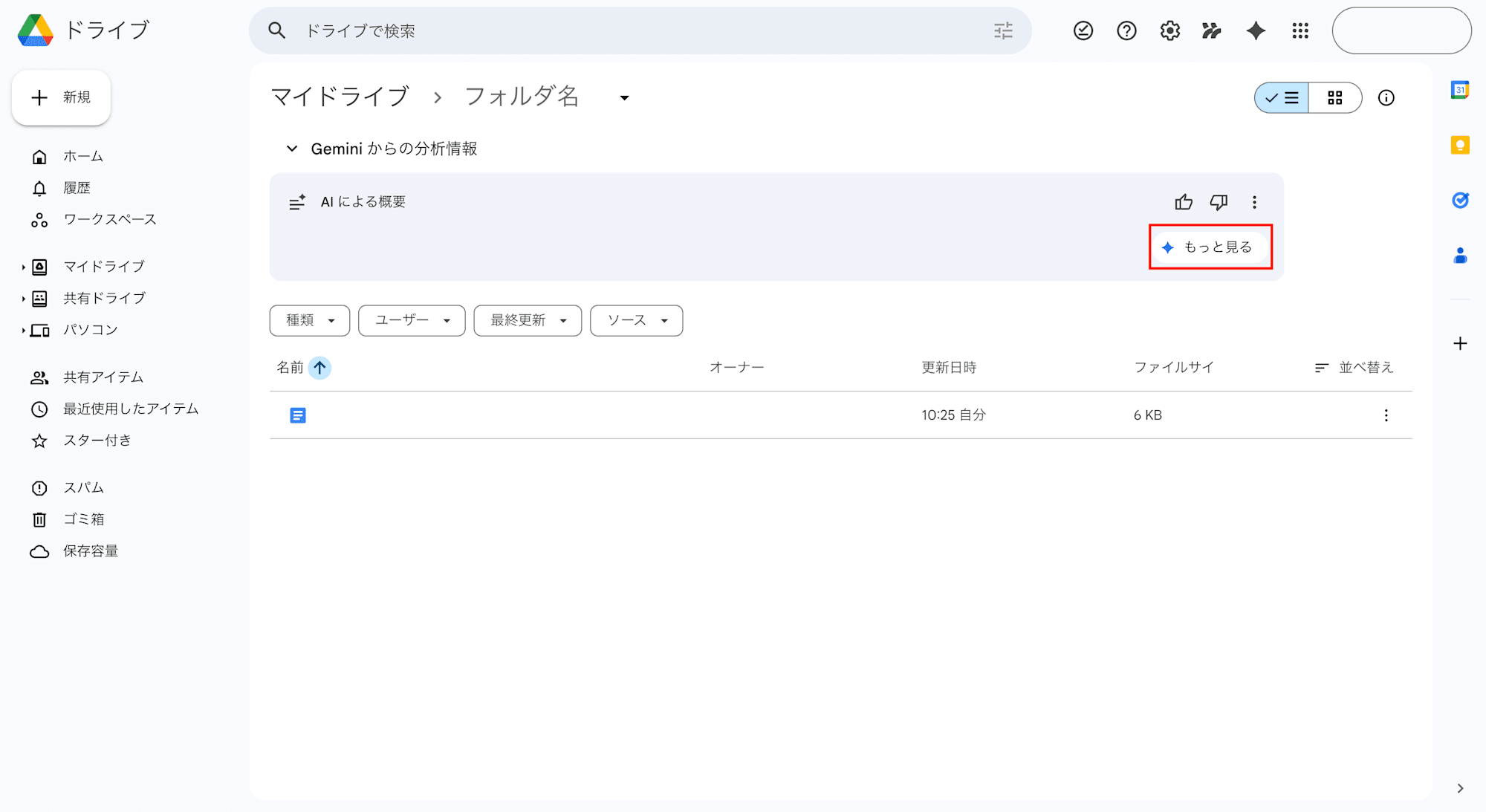The image size is (1486, 812).
Task: Open the help icon
Action: click(x=1126, y=30)
